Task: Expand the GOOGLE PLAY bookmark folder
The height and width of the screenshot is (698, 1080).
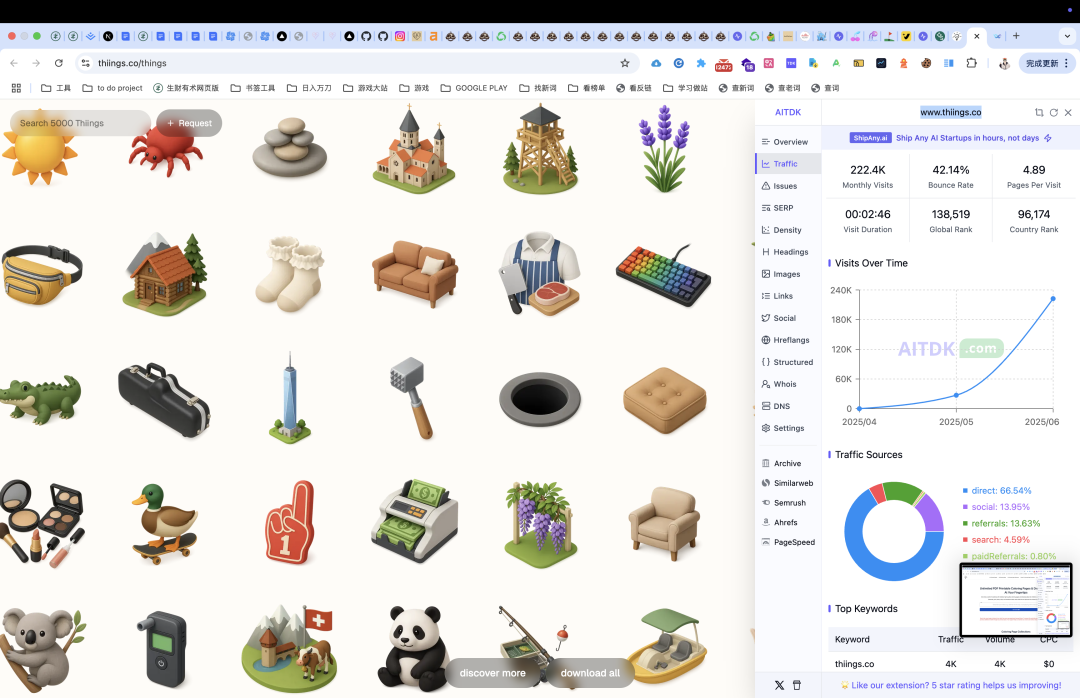Action: (474, 88)
